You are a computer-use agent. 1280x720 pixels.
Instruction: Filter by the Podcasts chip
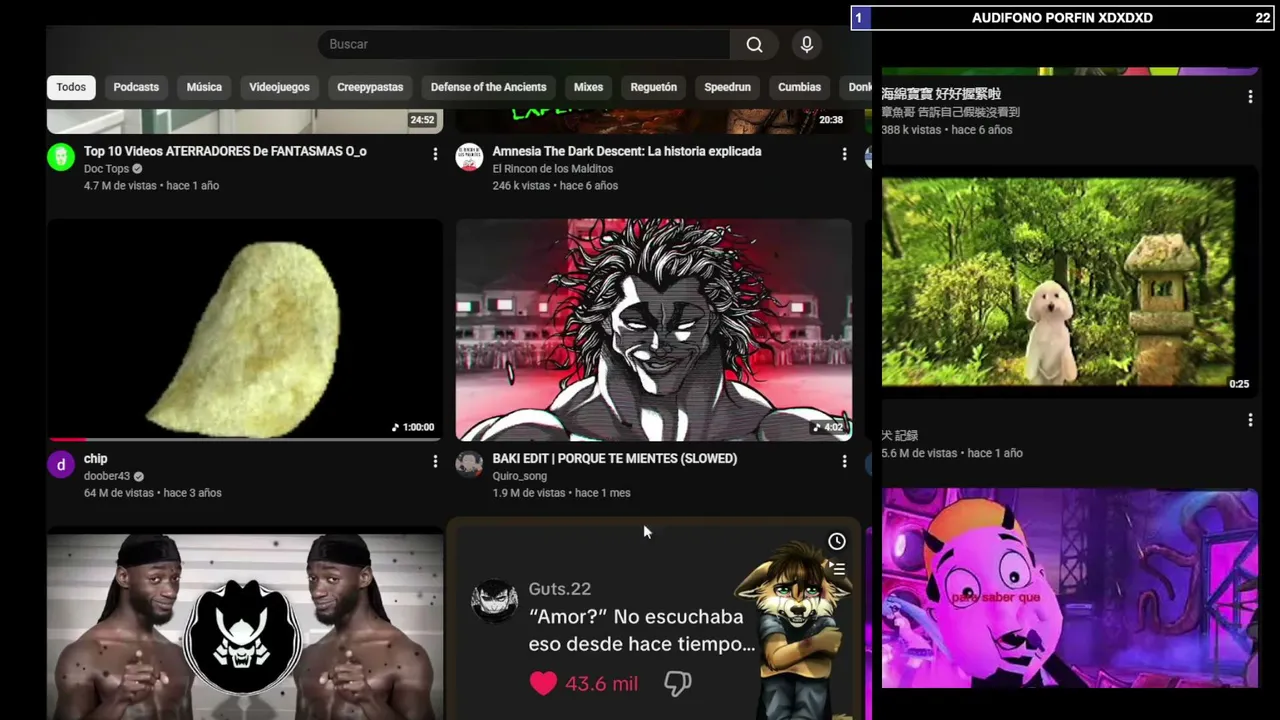point(136,87)
